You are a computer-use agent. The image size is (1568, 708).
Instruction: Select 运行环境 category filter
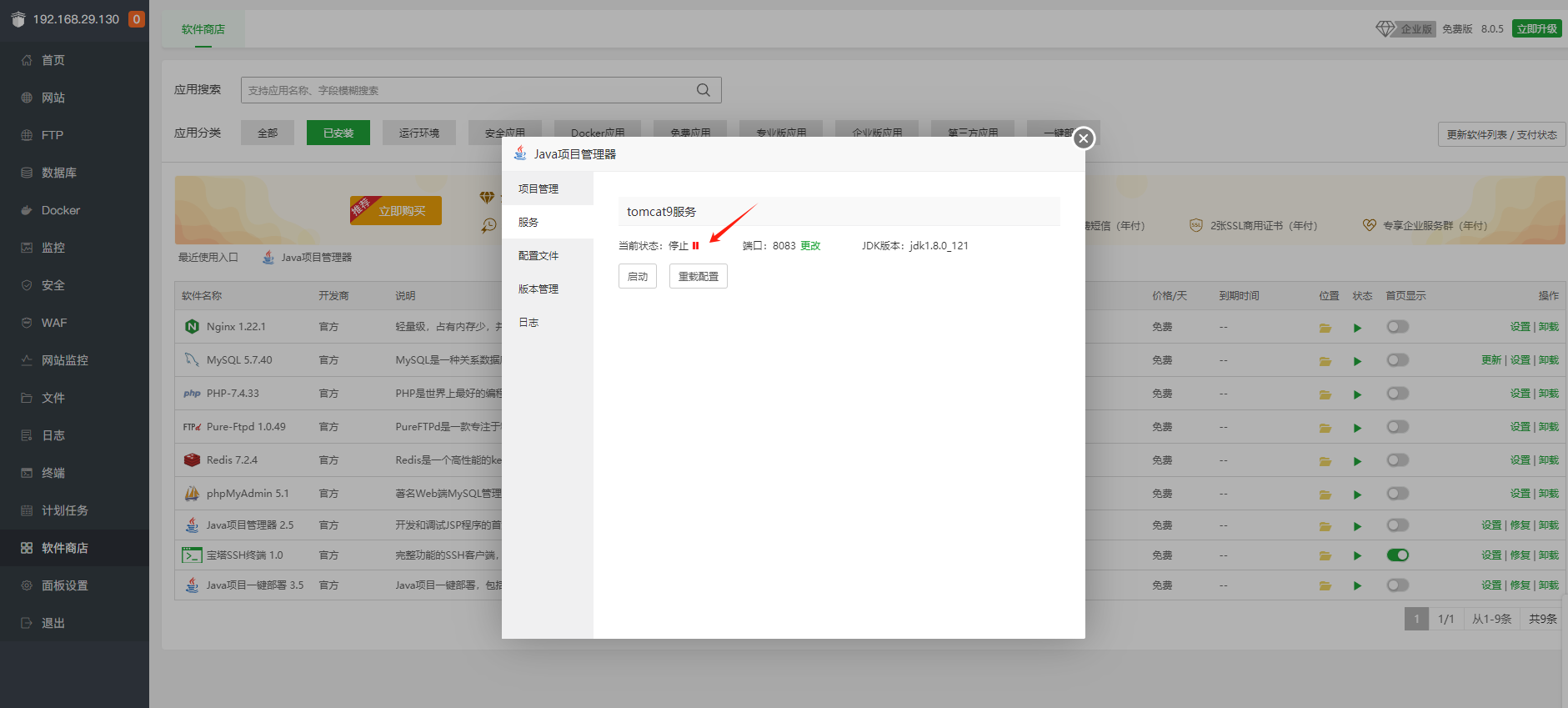pyautogui.click(x=419, y=133)
